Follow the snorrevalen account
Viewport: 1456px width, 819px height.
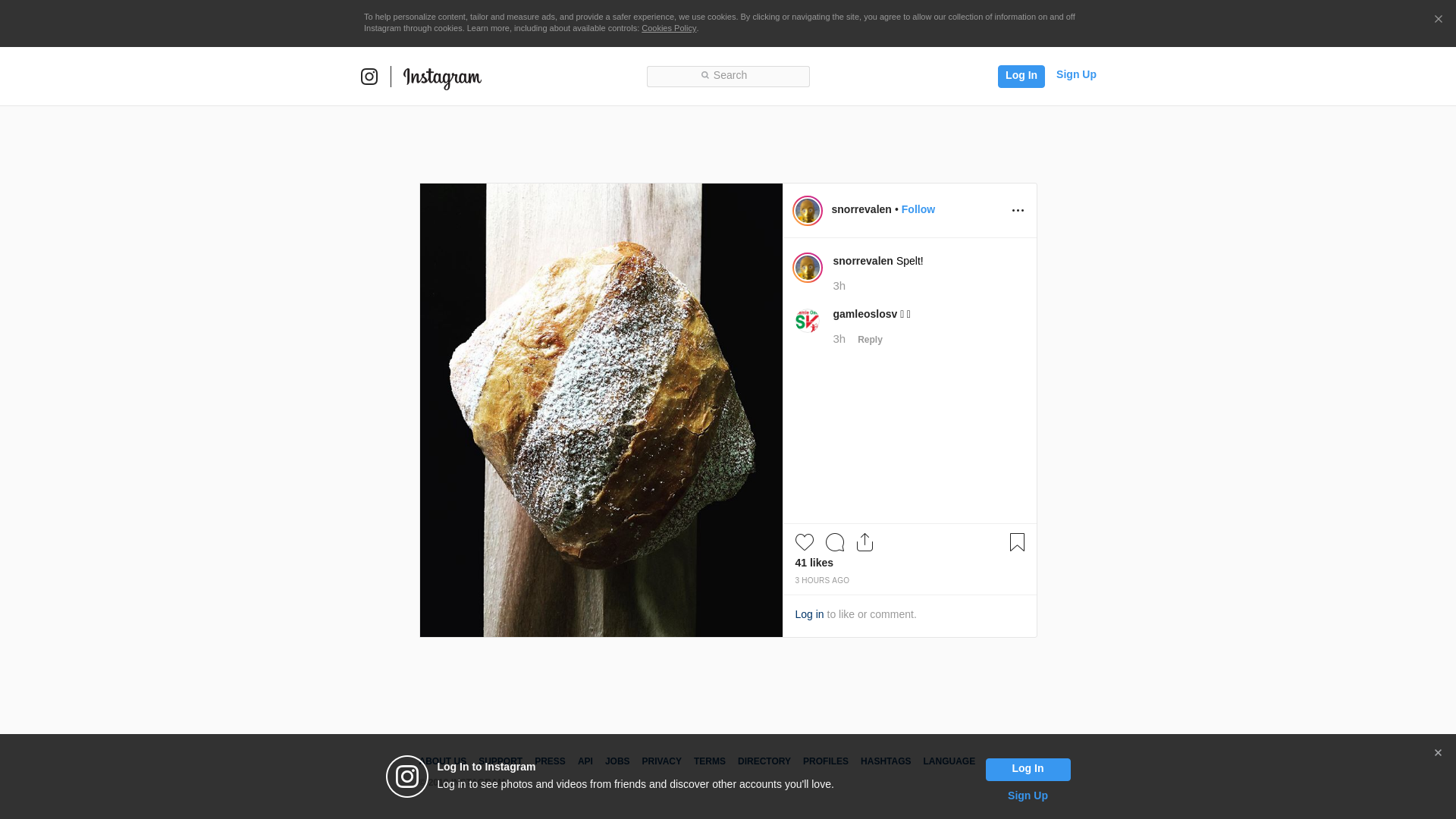point(918,209)
